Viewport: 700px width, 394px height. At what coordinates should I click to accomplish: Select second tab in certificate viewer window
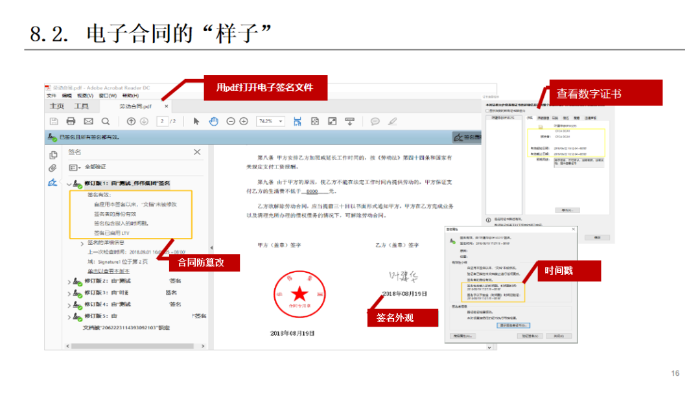coord(543,118)
